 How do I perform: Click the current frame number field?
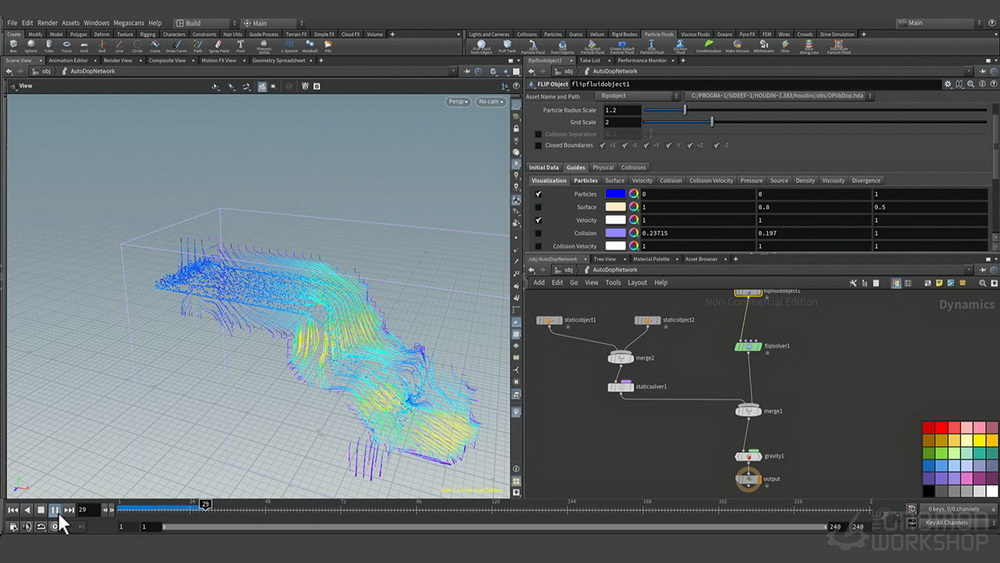(x=89, y=509)
